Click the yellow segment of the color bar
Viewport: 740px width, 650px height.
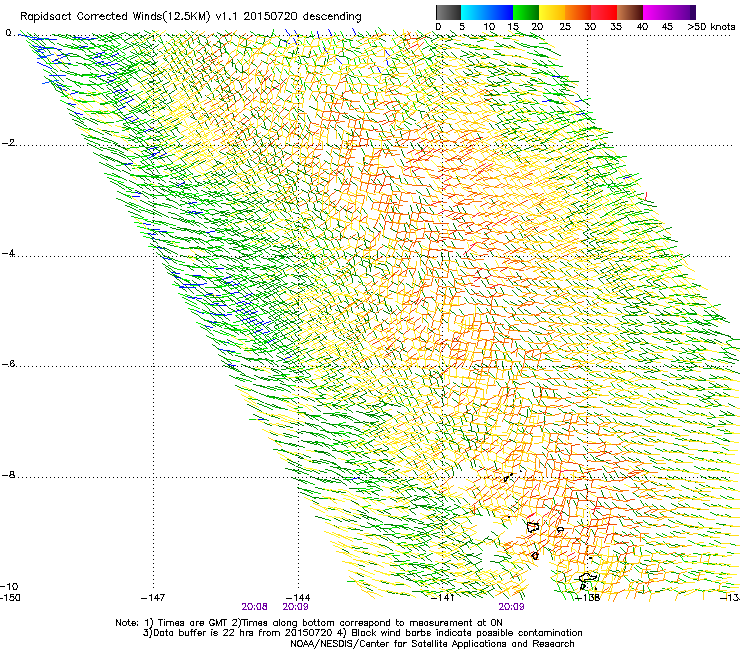point(552,12)
